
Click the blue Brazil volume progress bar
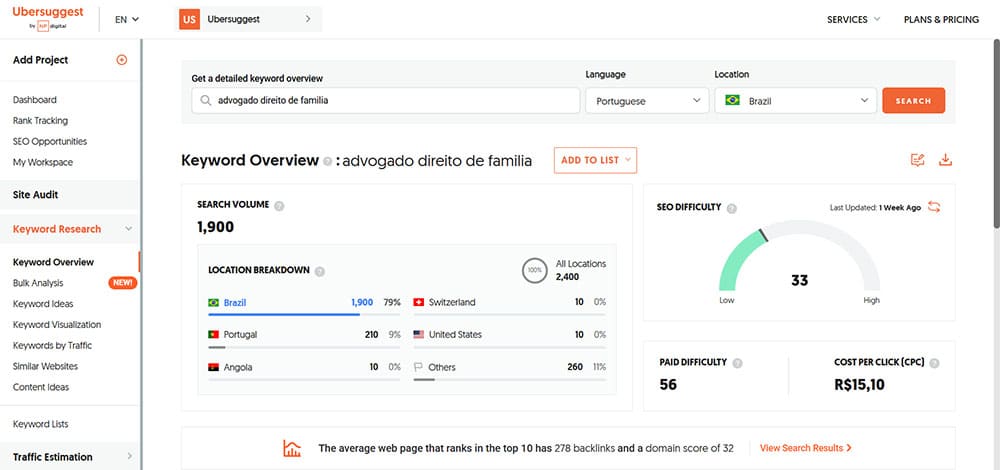coord(284,314)
